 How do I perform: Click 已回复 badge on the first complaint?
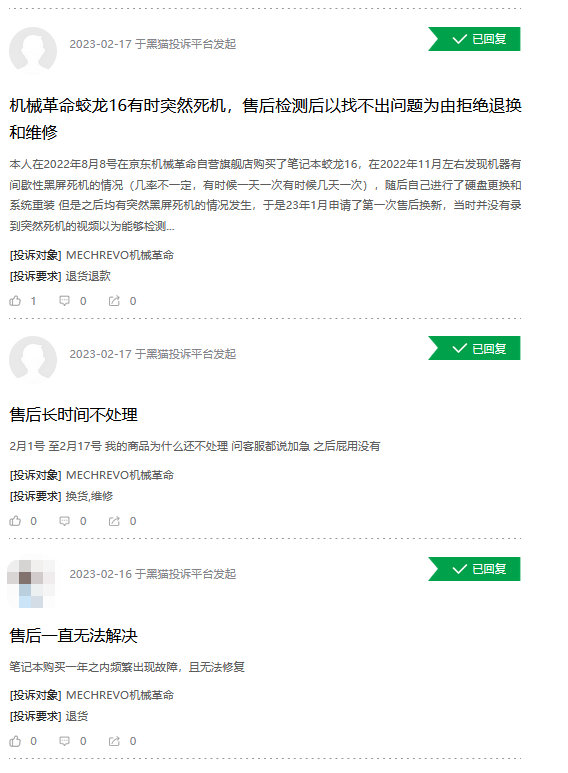[474, 39]
